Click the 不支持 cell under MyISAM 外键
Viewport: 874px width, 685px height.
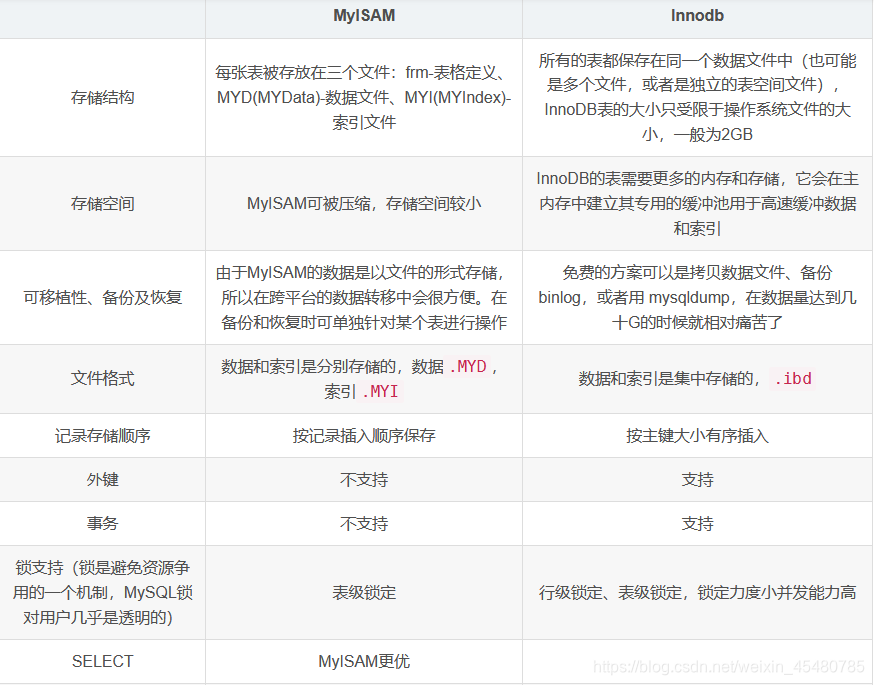click(x=363, y=479)
